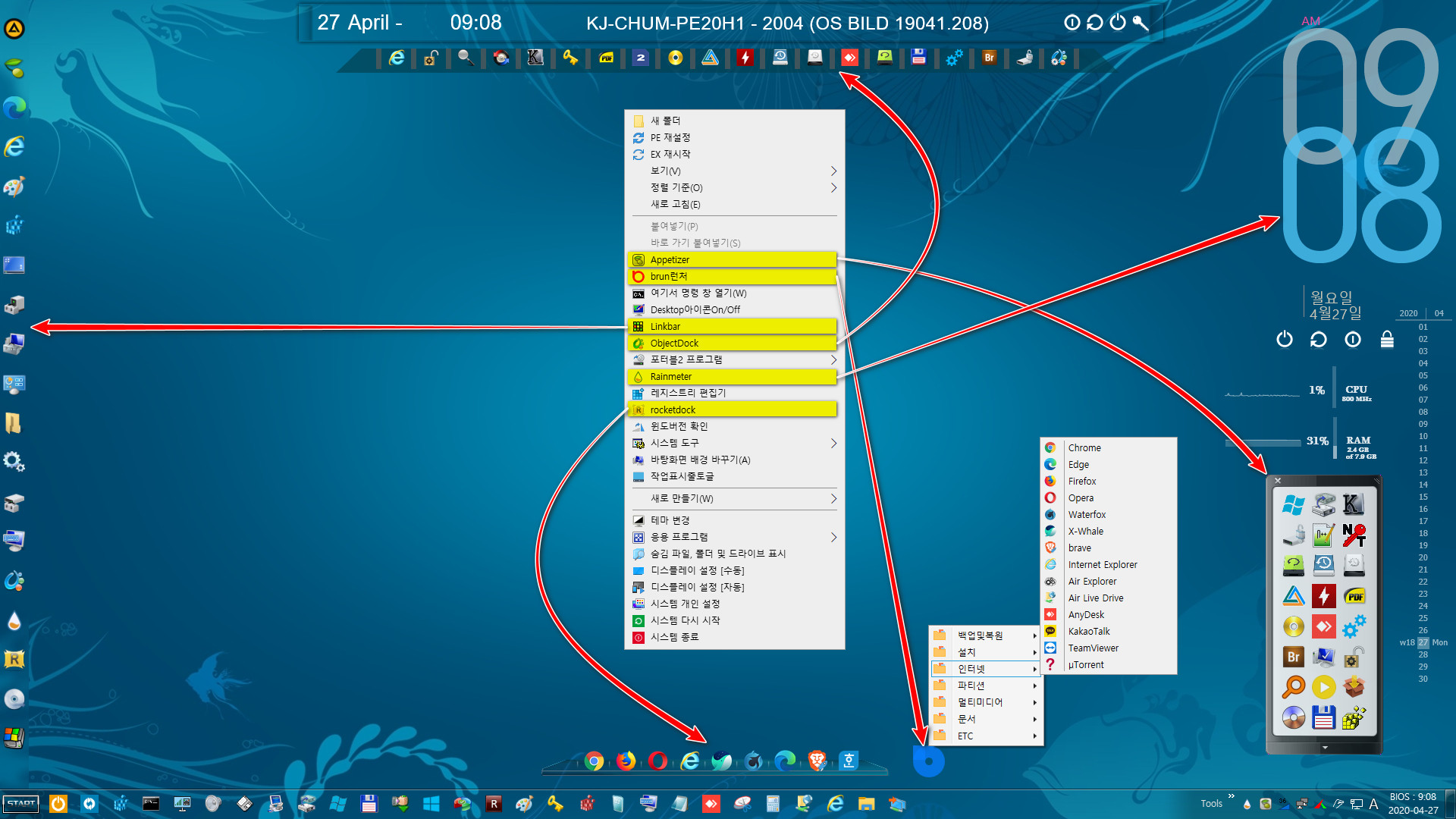1456x819 pixels.
Task: Launch the gold key tool in top dock
Action: click(570, 58)
